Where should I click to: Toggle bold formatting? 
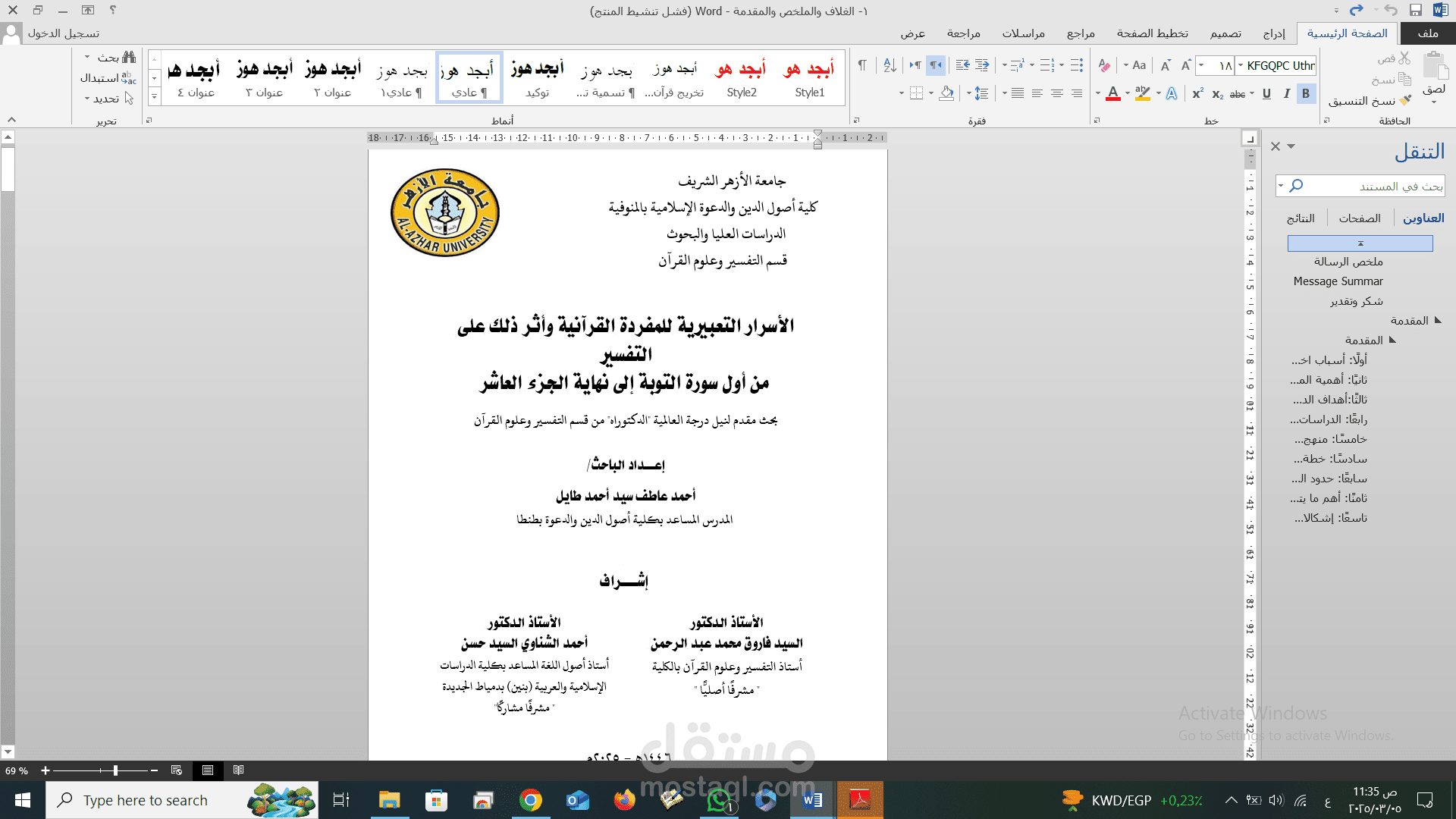(x=1306, y=94)
